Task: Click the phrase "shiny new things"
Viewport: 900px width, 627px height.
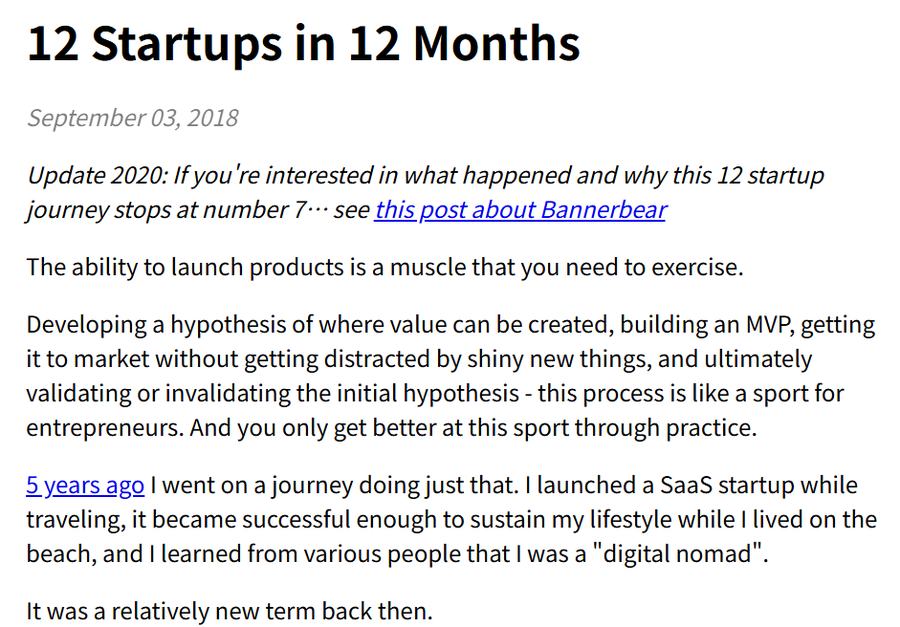Action: point(559,359)
